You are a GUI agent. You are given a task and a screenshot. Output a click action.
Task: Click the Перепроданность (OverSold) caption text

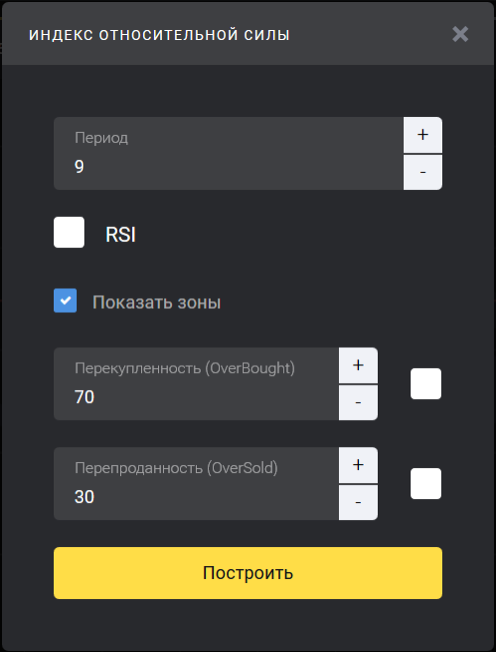(x=176, y=468)
